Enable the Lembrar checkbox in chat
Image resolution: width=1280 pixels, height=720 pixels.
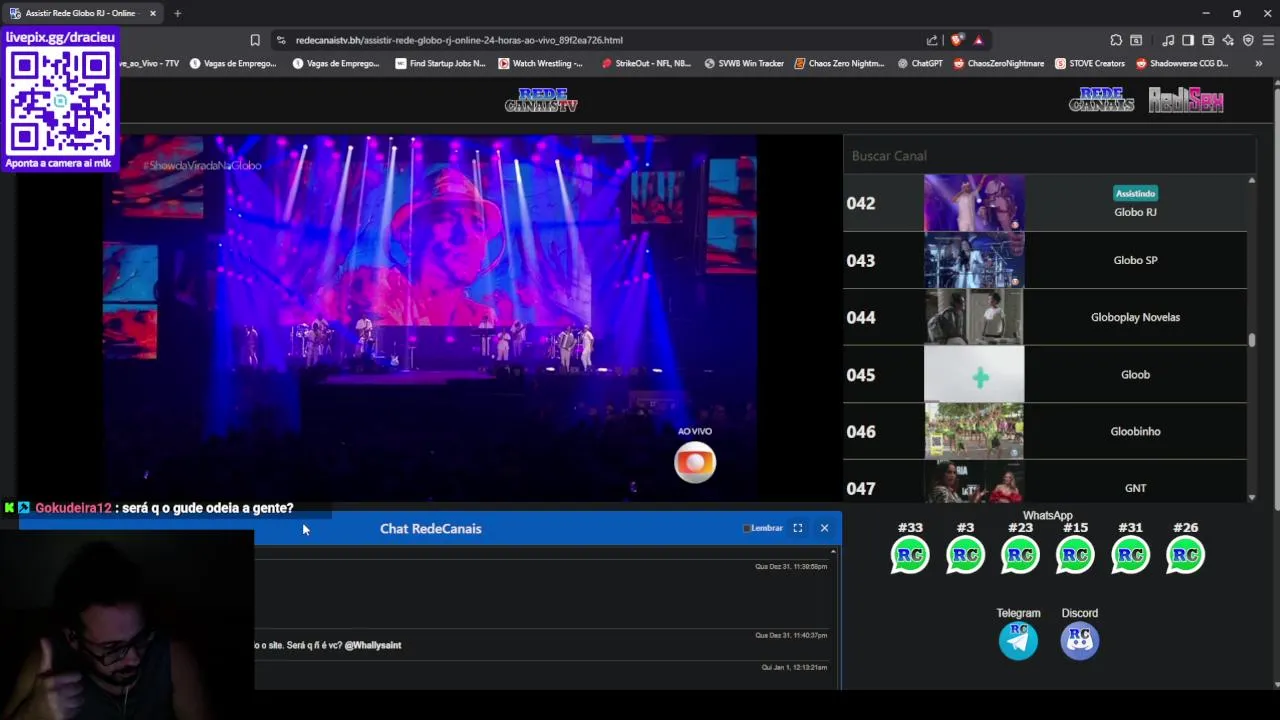[746, 528]
